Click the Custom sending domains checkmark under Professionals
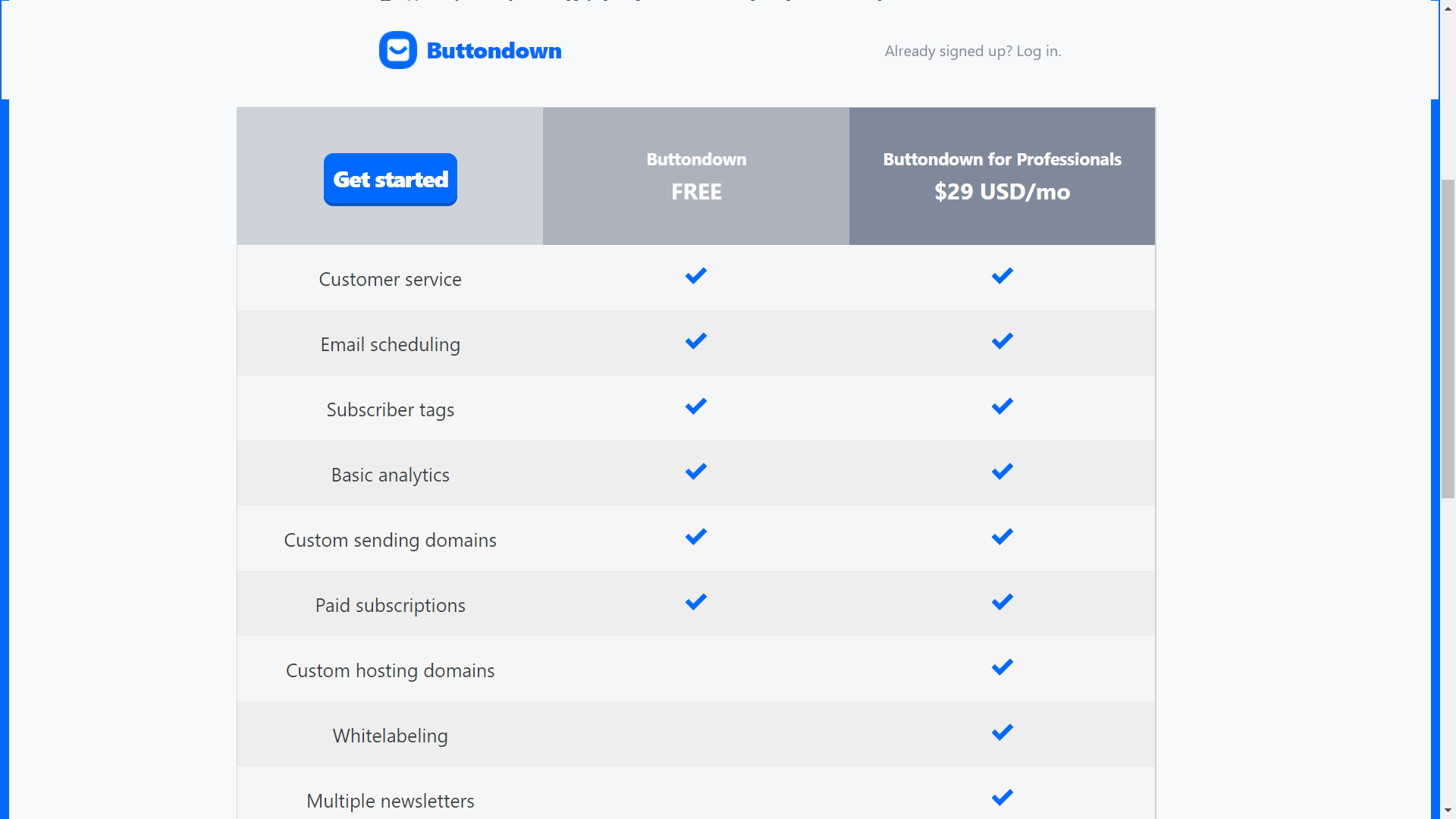1456x819 pixels. 1002,536
